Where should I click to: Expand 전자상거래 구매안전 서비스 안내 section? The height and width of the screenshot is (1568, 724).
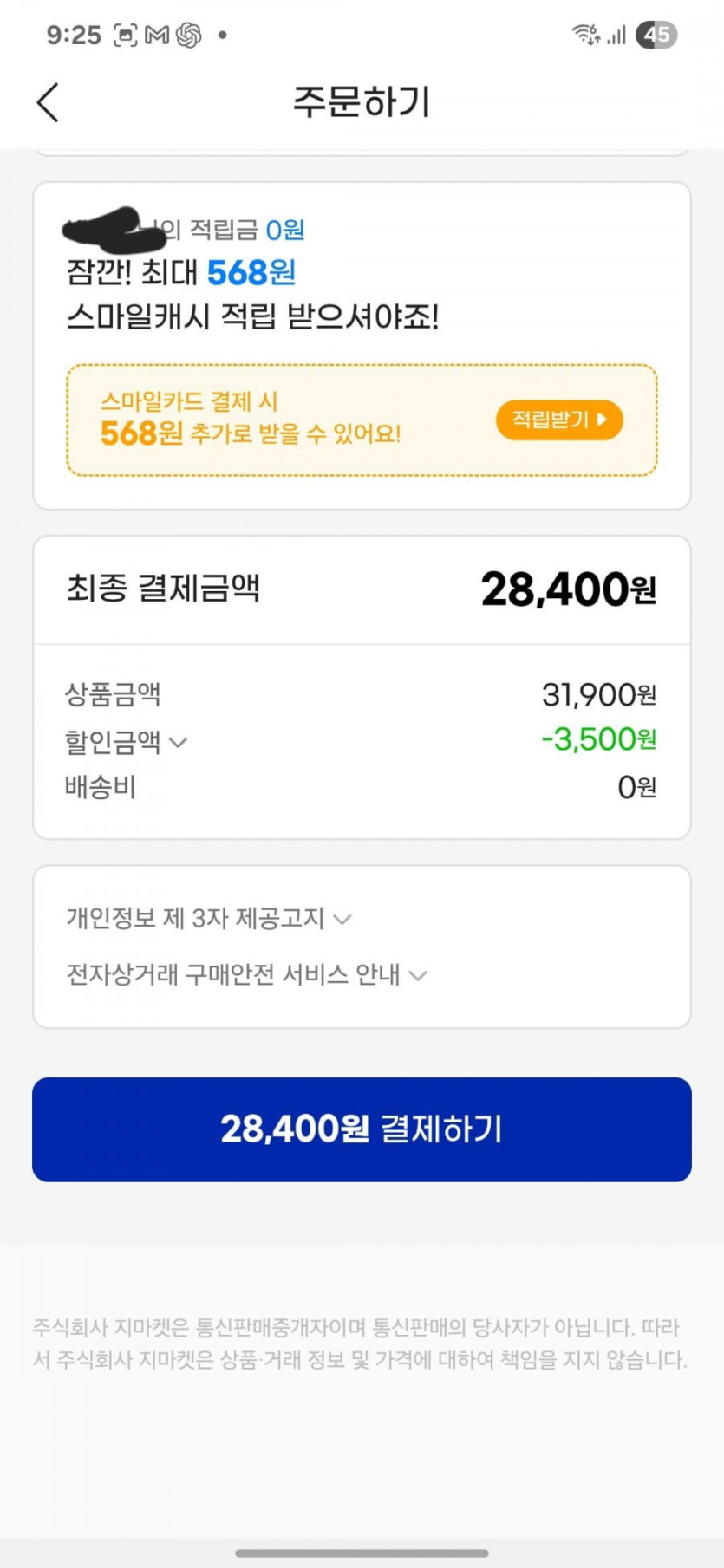click(418, 975)
